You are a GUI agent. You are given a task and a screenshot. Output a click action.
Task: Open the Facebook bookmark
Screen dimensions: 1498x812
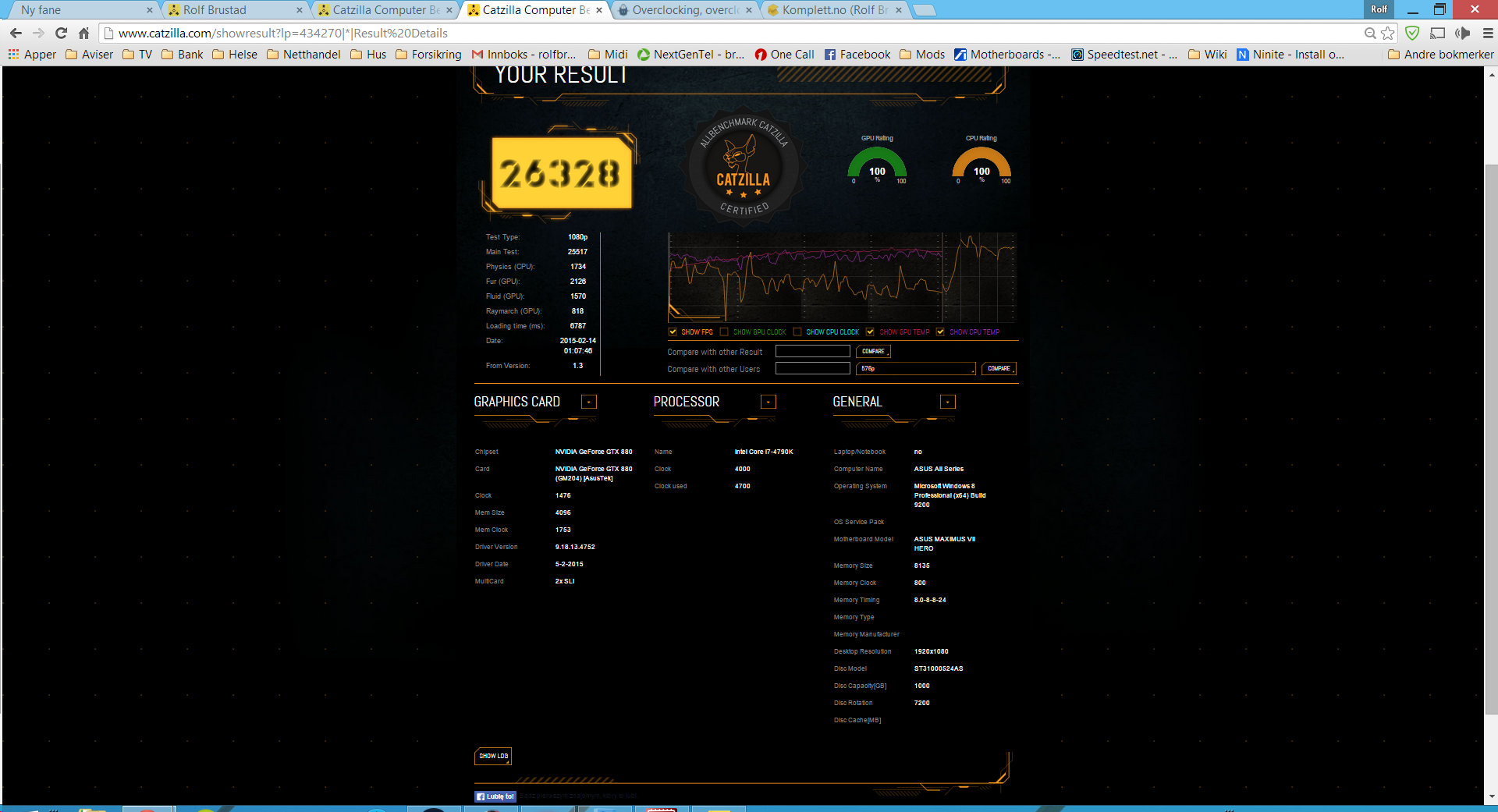click(x=857, y=55)
